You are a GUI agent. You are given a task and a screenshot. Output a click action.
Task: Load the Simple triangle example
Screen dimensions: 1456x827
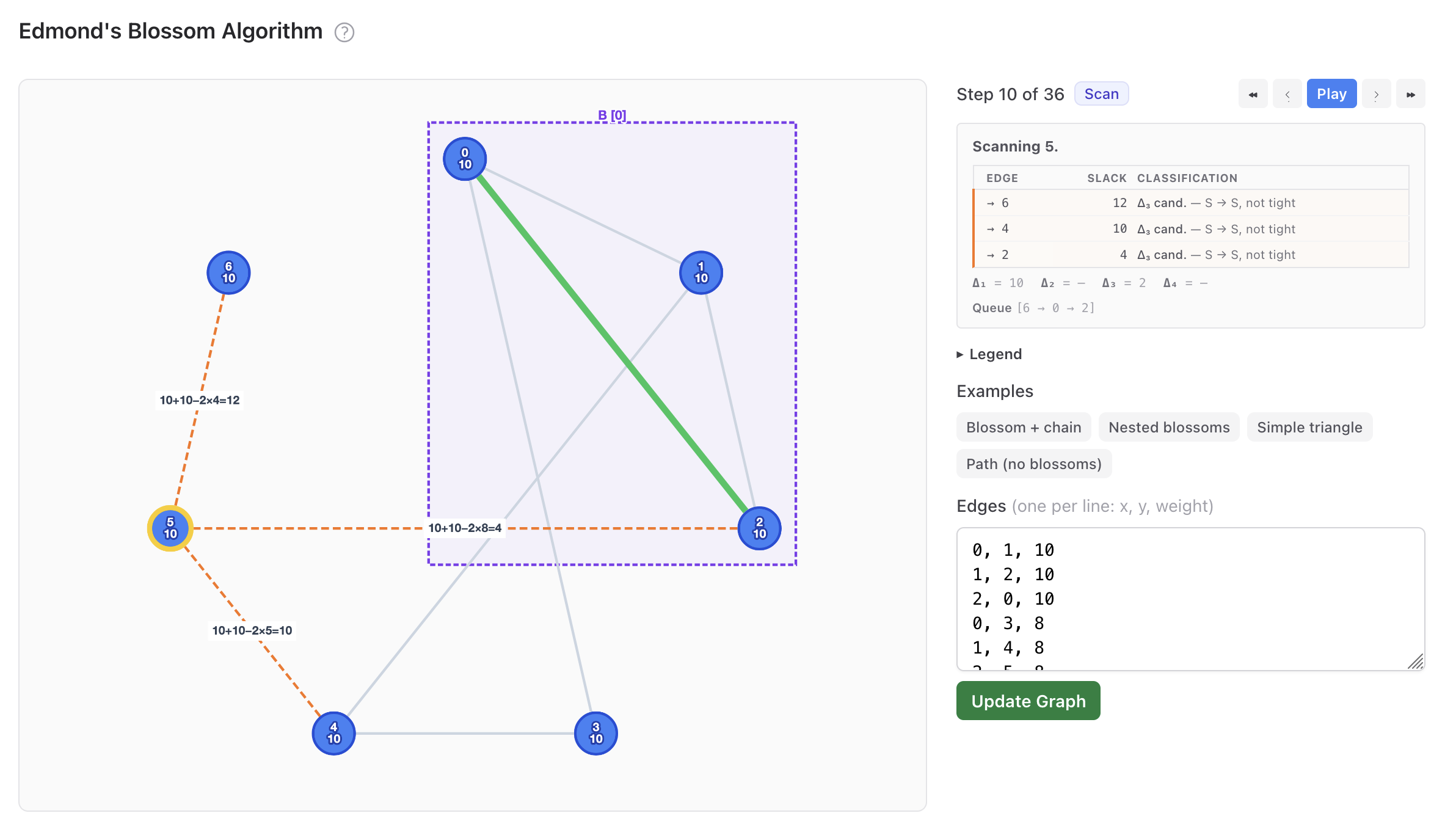tap(1309, 427)
